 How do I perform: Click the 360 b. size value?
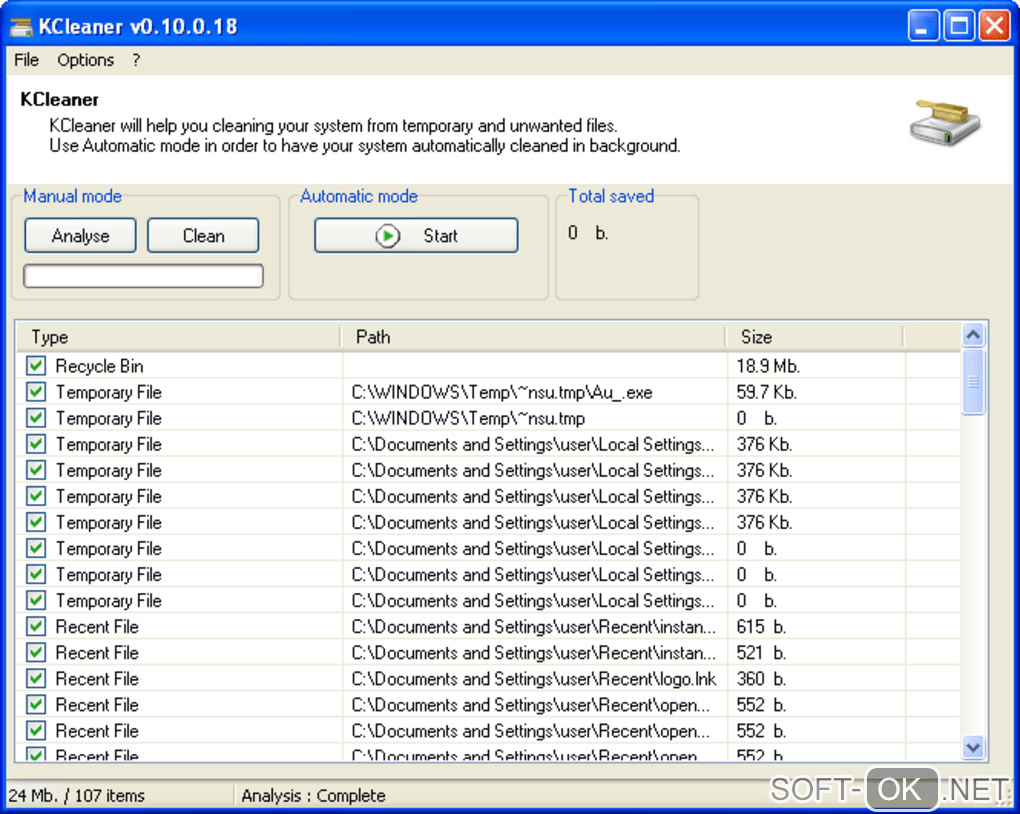pos(761,679)
